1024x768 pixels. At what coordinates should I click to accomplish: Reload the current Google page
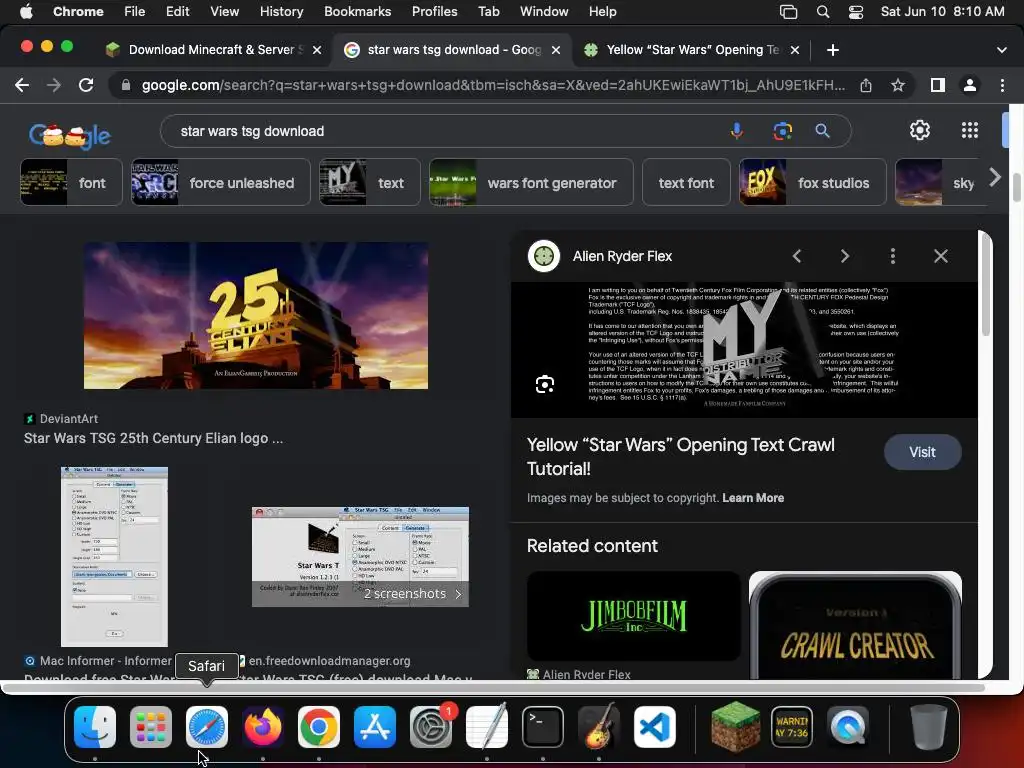pyautogui.click(x=86, y=86)
